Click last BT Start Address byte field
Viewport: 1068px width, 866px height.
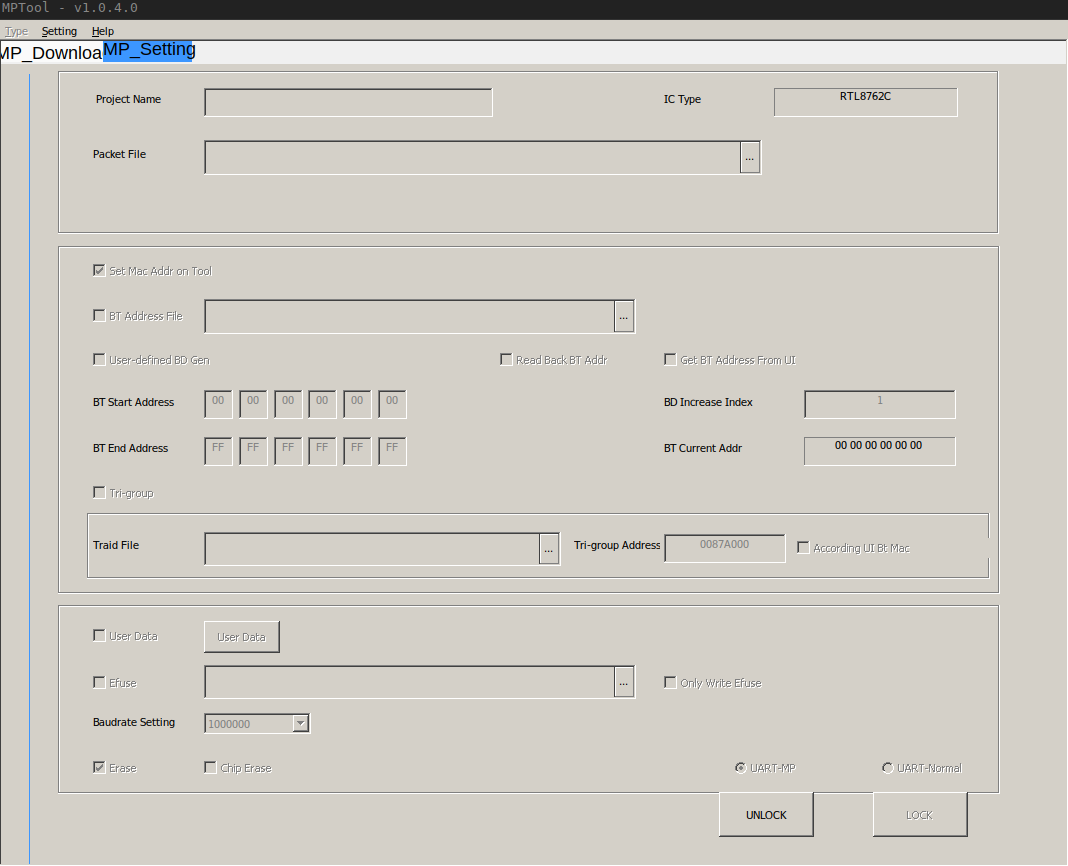(x=392, y=404)
